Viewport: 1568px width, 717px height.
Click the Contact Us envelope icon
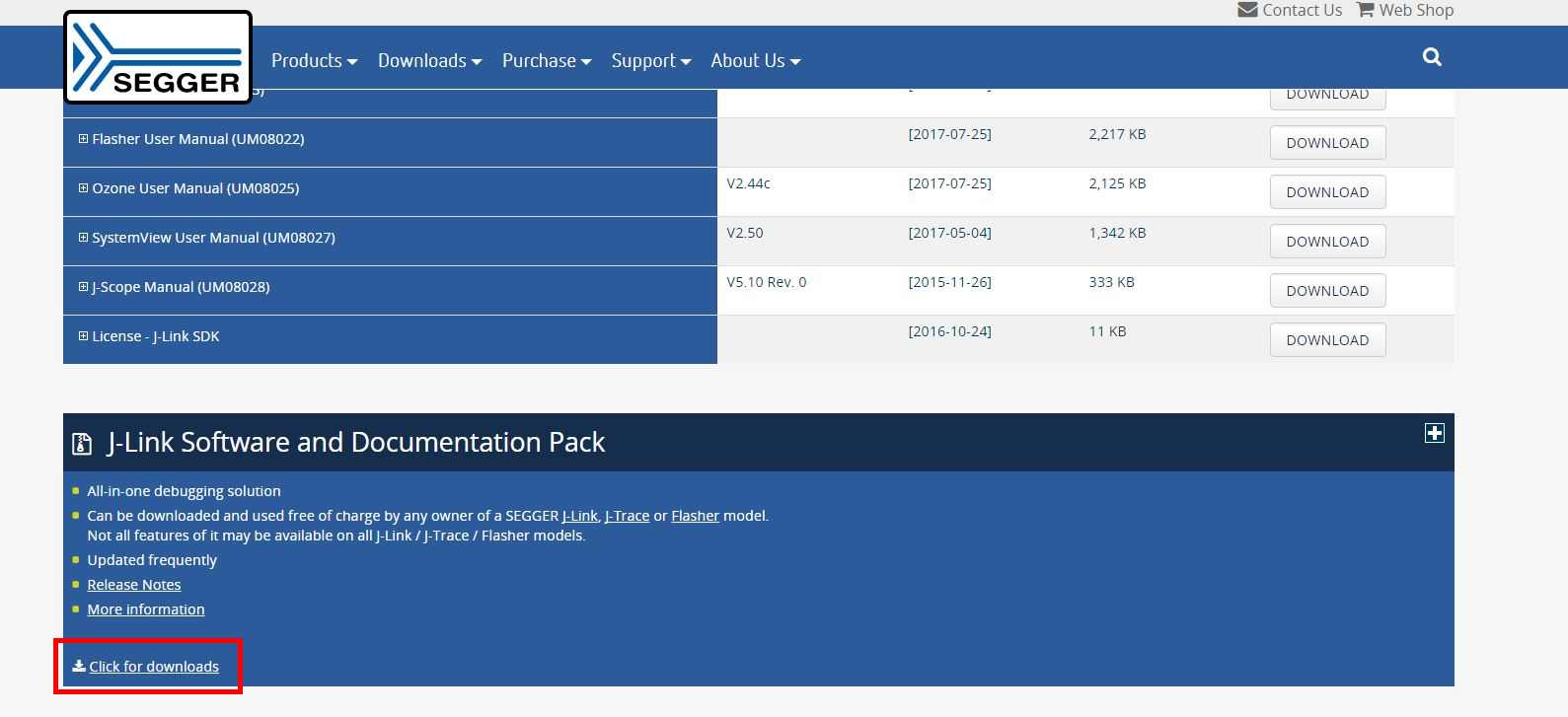click(x=1247, y=10)
